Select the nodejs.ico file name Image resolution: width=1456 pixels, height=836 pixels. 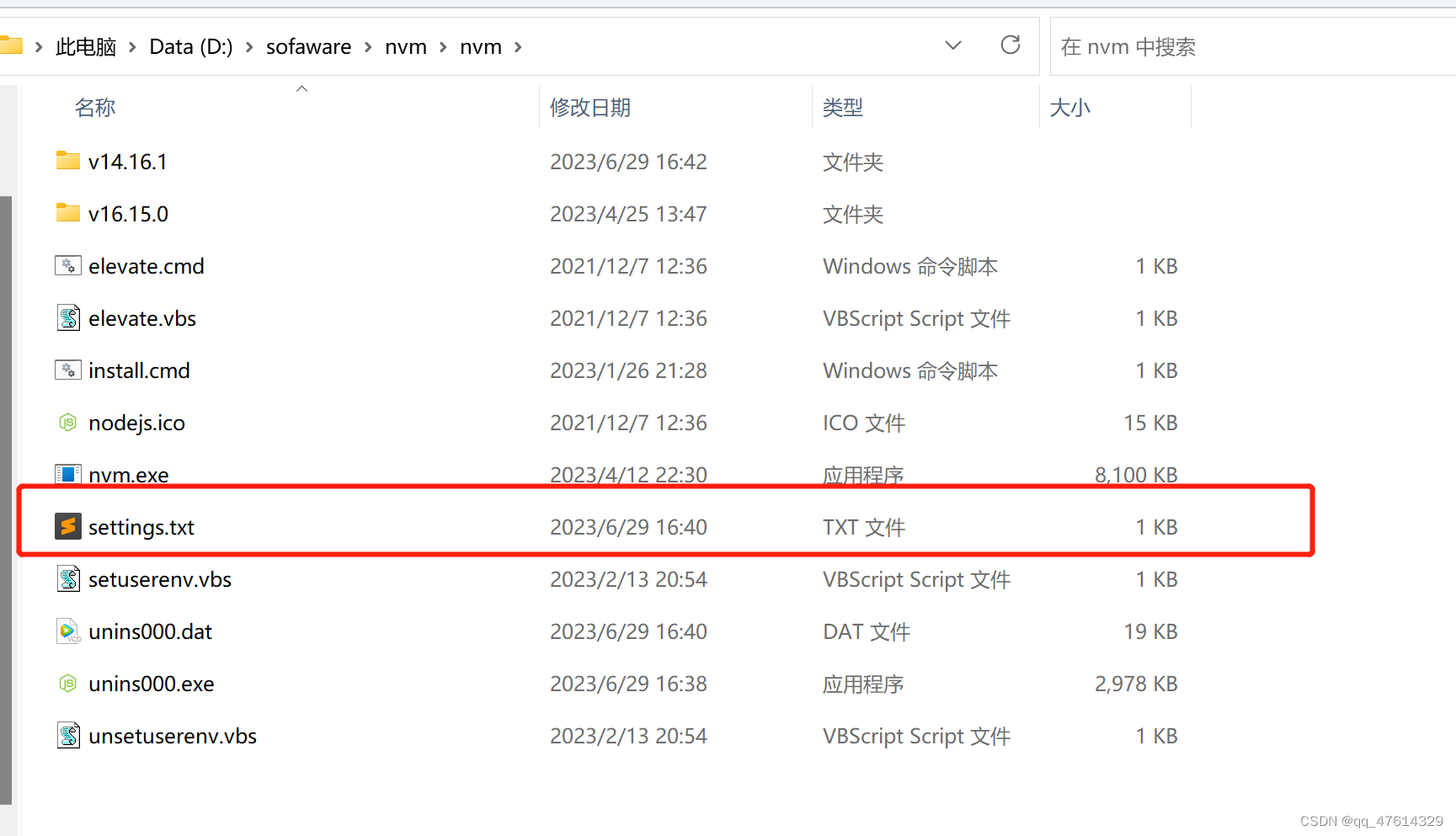(x=136, y=423)
